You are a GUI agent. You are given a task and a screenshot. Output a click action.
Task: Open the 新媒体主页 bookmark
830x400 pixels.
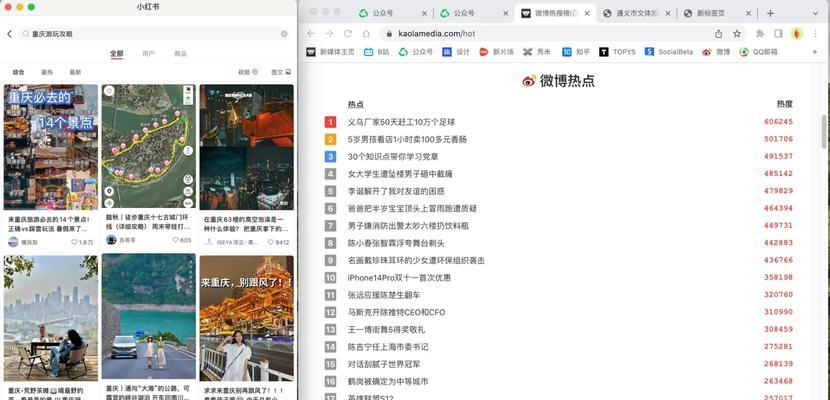pos(330,52)
